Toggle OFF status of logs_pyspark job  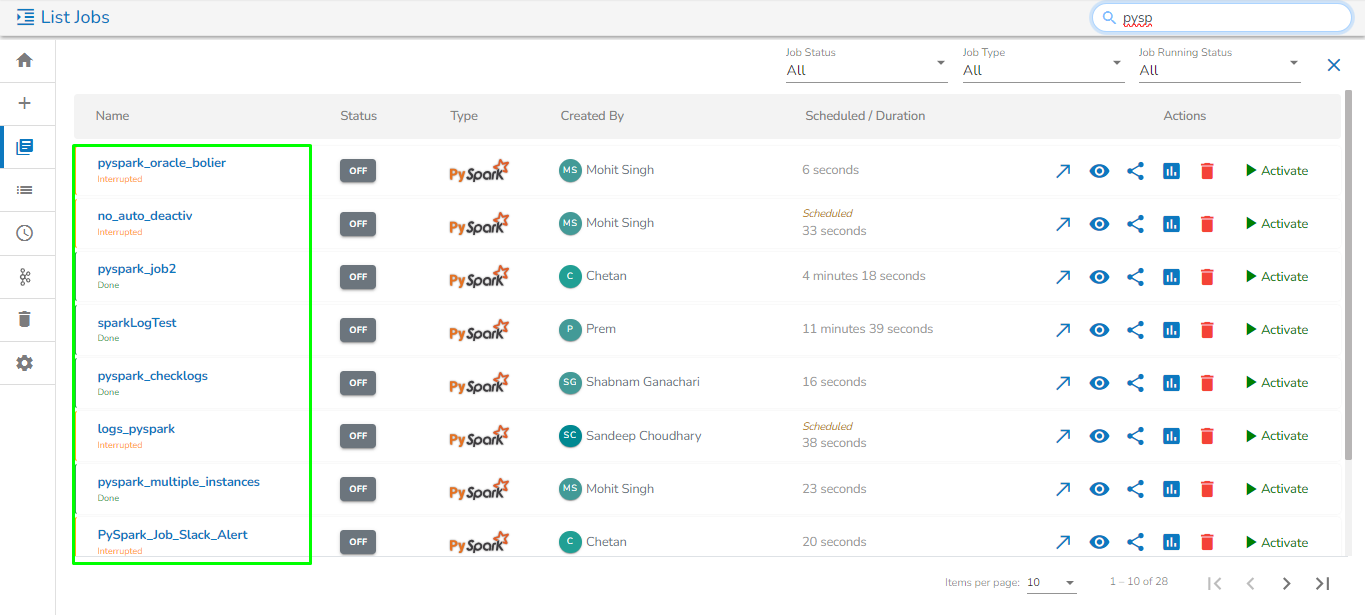click(x=358, y=436)
